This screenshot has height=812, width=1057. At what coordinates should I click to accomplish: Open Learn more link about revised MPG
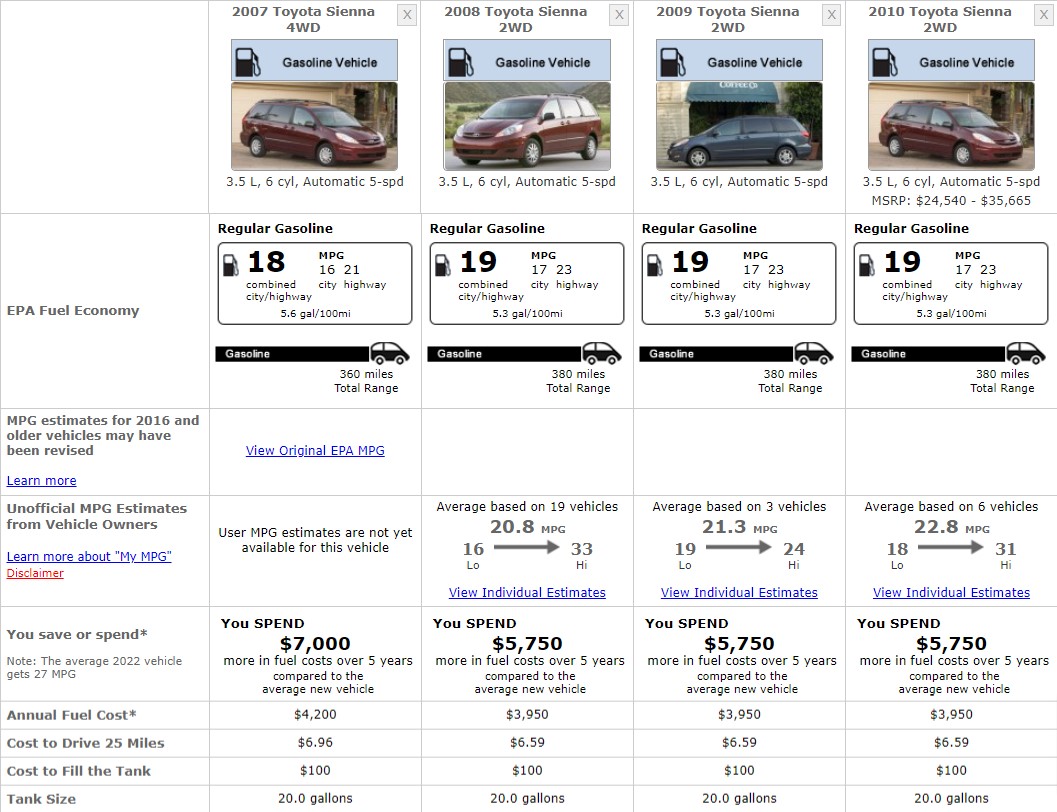pos(41,480)
